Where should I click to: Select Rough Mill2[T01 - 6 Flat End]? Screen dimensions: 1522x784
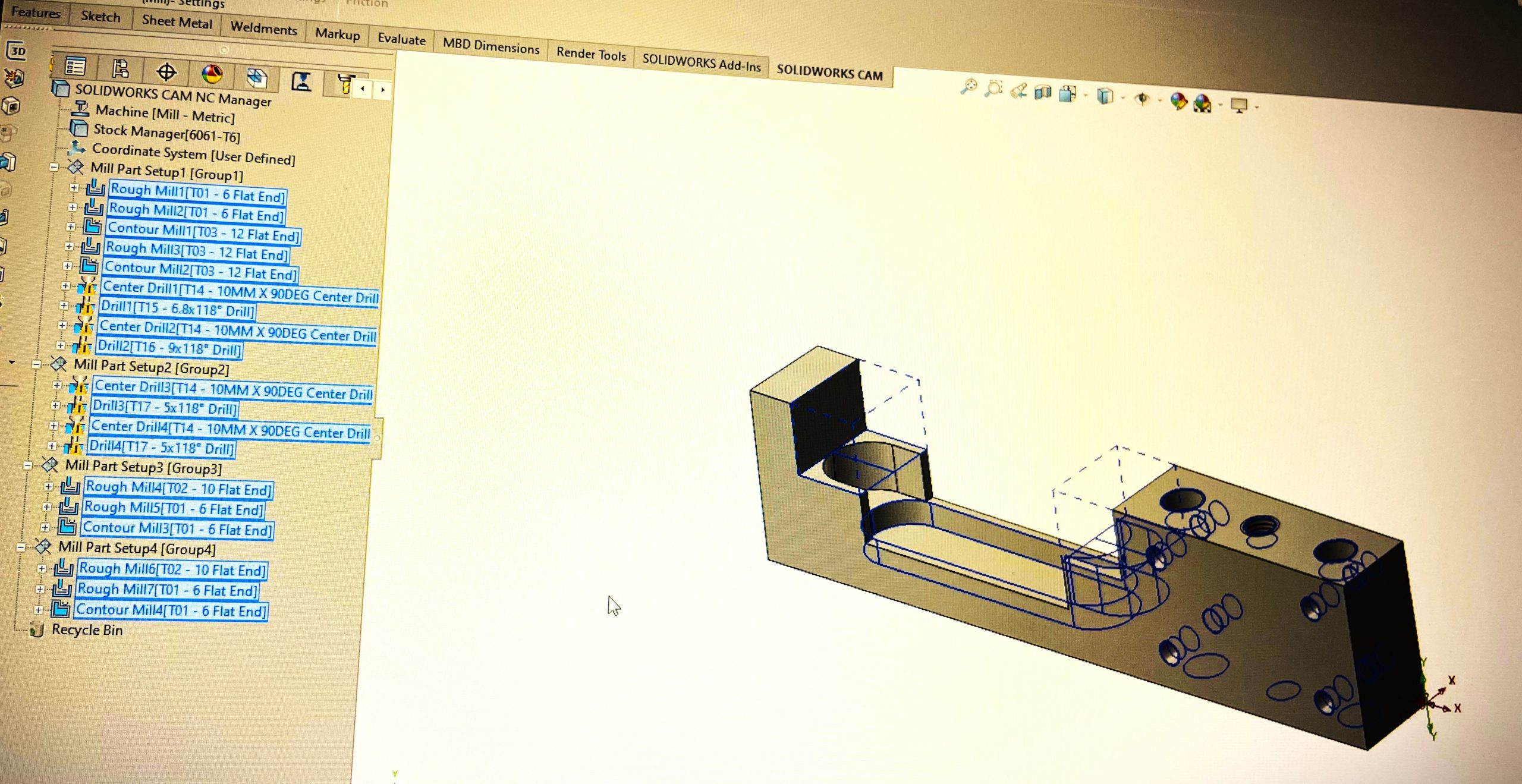click(196, 212)
